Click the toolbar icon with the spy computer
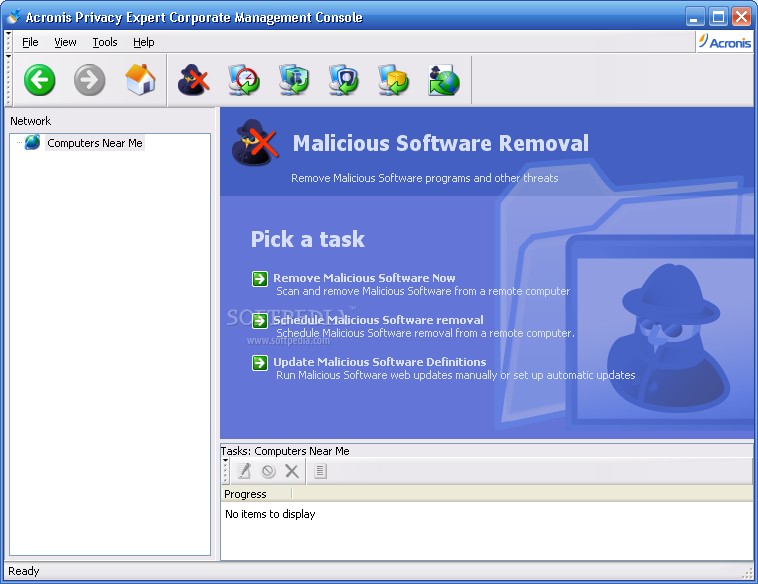758x584 pixels. tap(294, 80)
